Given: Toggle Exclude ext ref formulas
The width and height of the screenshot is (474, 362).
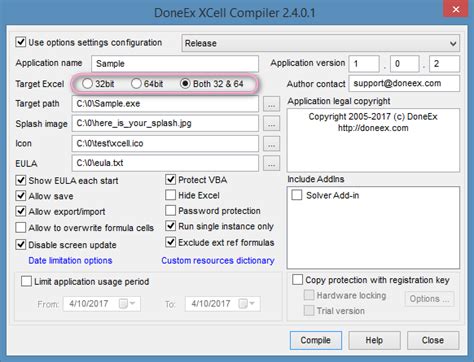Looking at the screenshot, I should [x=171, y=242].
